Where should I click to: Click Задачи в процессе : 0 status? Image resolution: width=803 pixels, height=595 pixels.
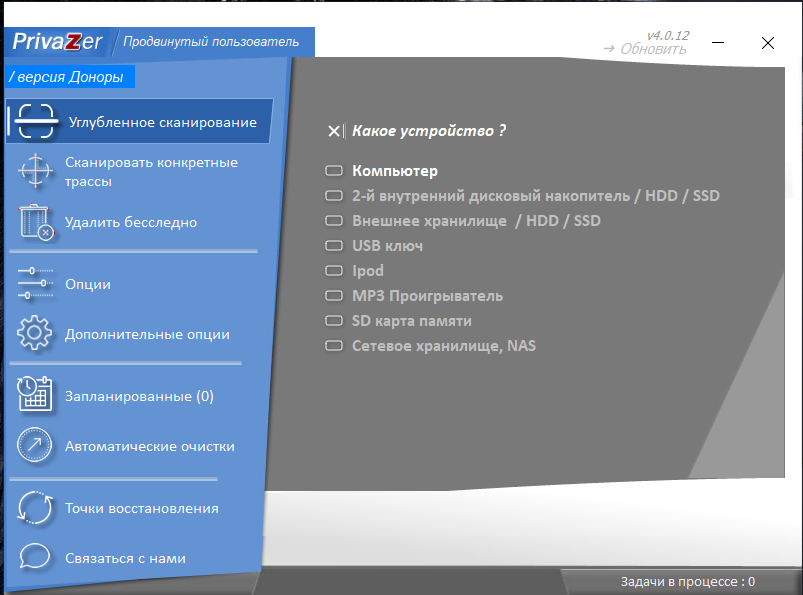pos(687,582)
